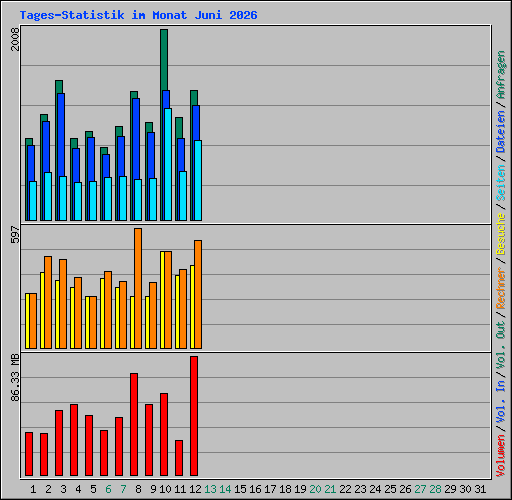The width and height of the screenshot is (512, 500).
Task: Click the 'Dateien' legend label
Action: click(x=501, y=132)
